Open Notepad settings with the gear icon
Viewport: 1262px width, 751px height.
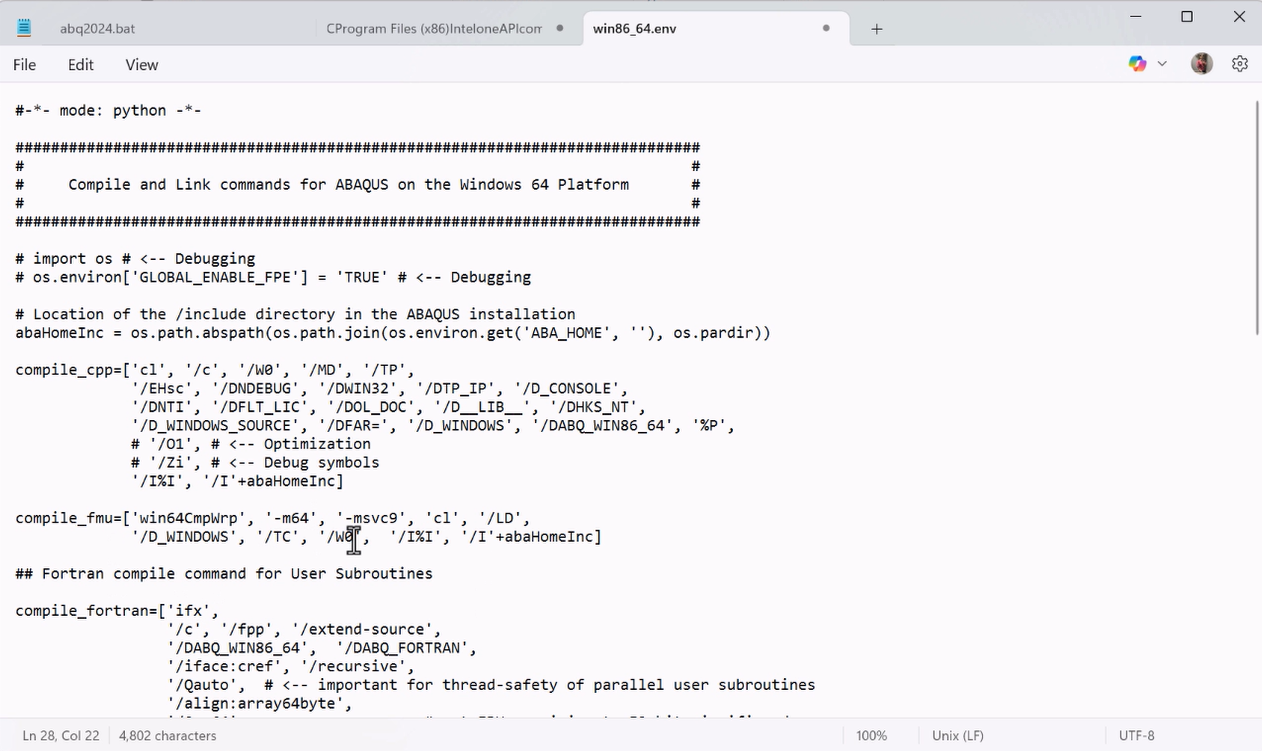(x=1240, y=63)
